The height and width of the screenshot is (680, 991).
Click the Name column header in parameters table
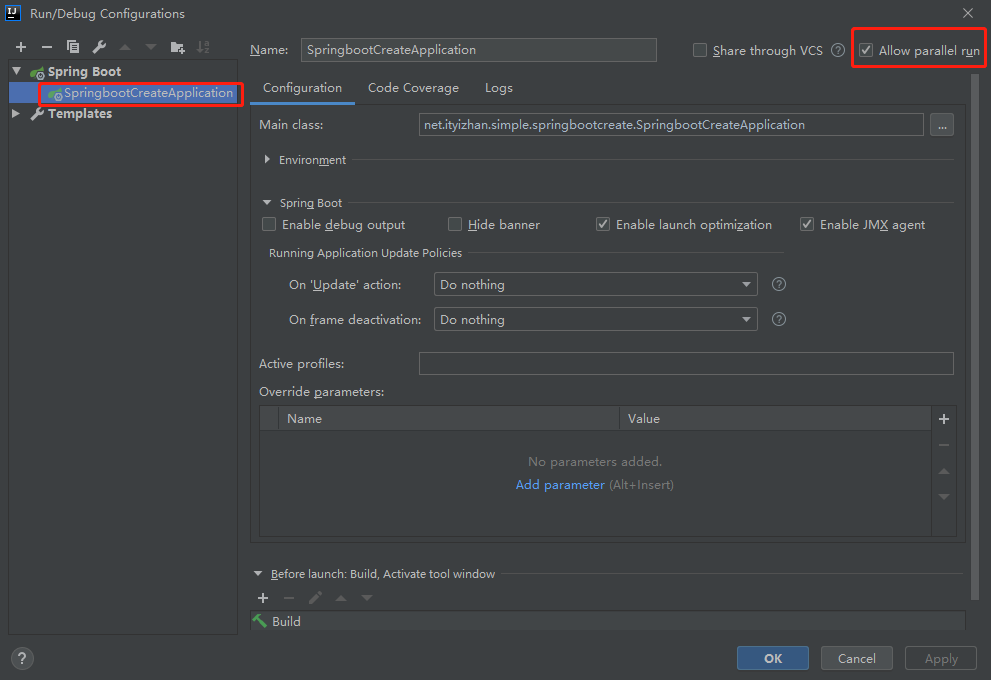click(448, 418)
